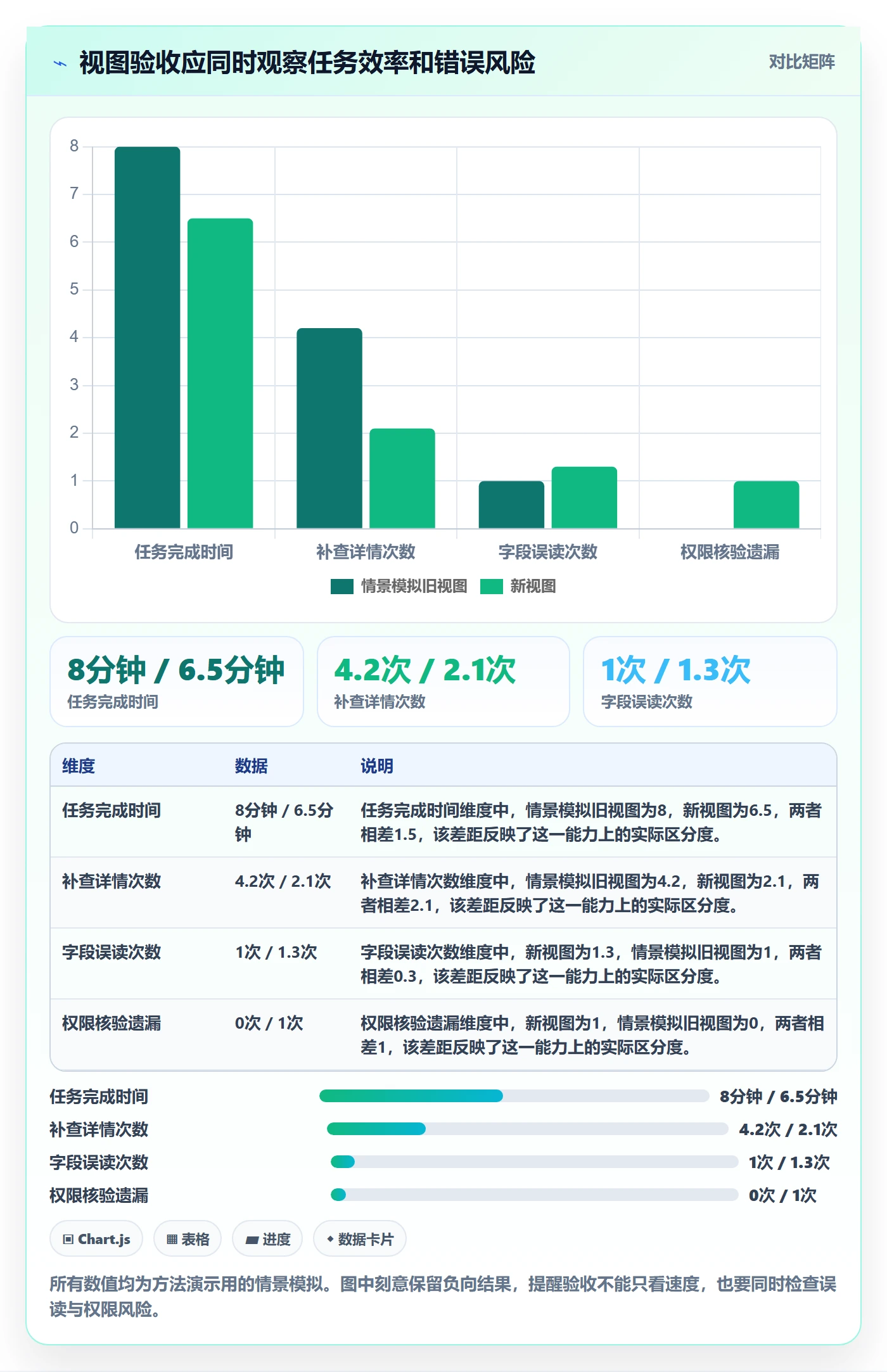Click the y-axis value 8

(x=74, y=146)
